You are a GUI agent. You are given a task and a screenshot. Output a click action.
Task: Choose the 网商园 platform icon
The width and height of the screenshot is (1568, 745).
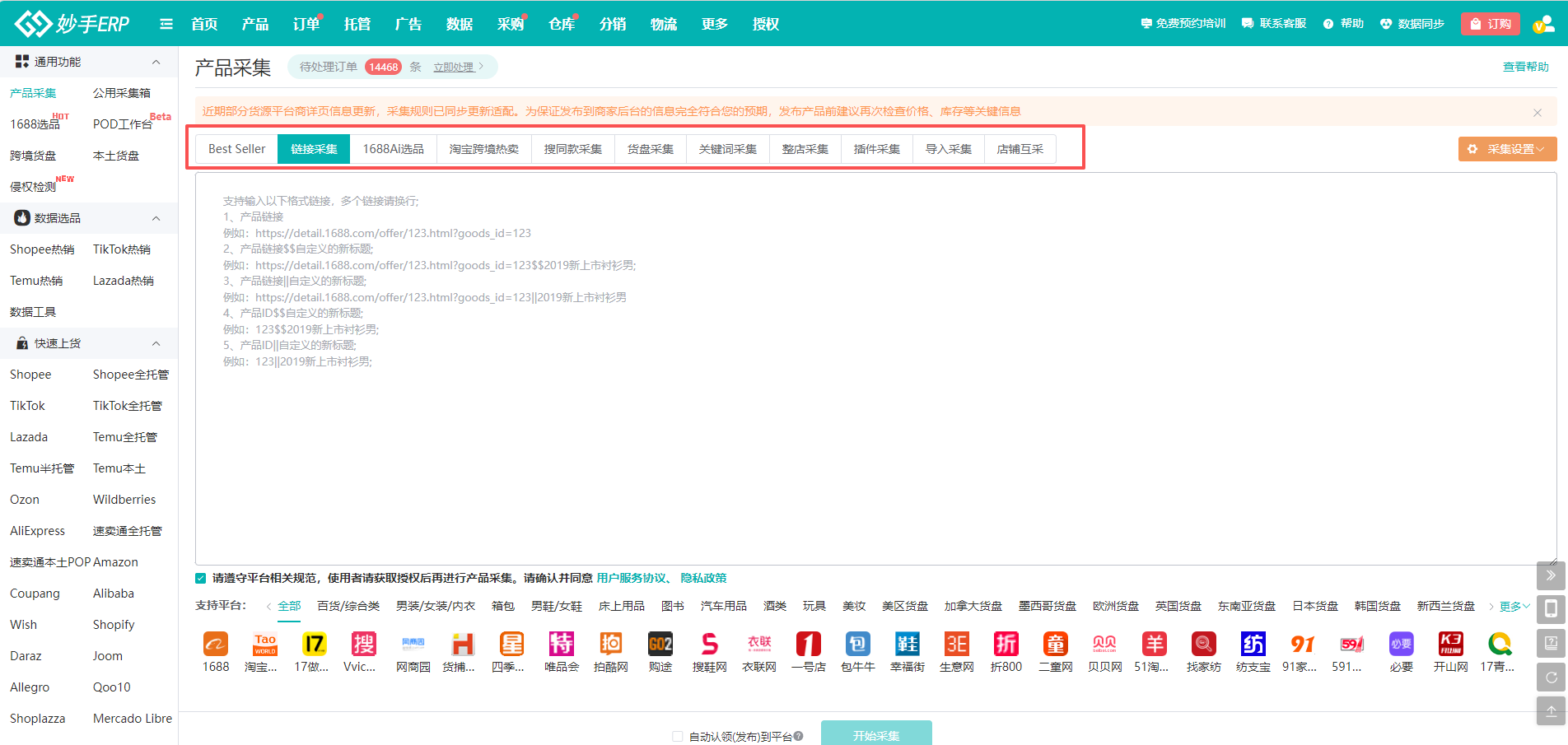(413, 643)
